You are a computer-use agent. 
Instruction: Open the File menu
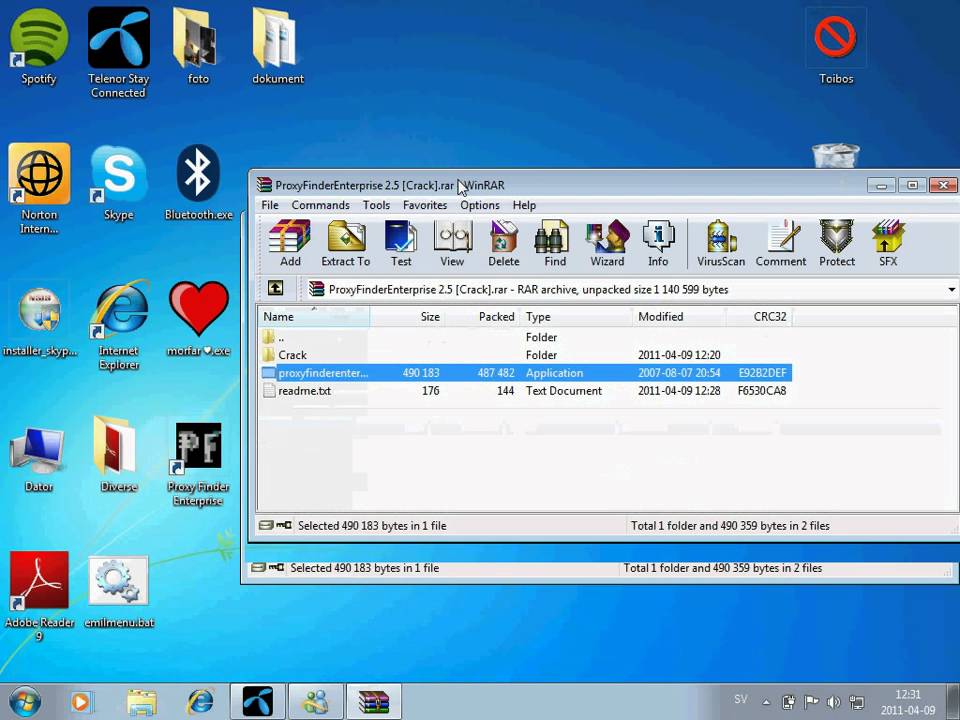(269, 205)
